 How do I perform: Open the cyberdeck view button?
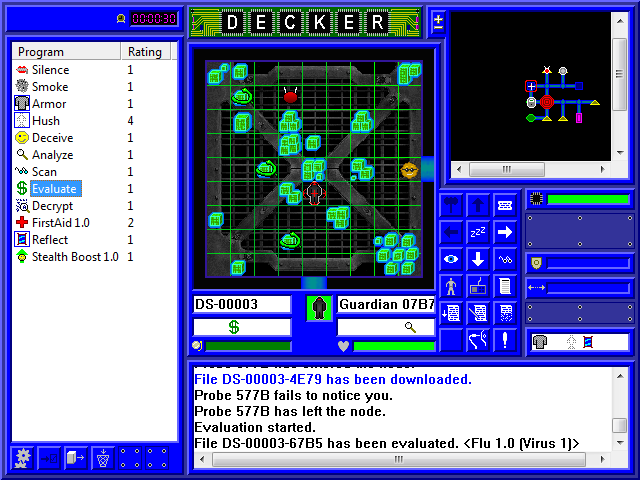click(x=478, y=286)
